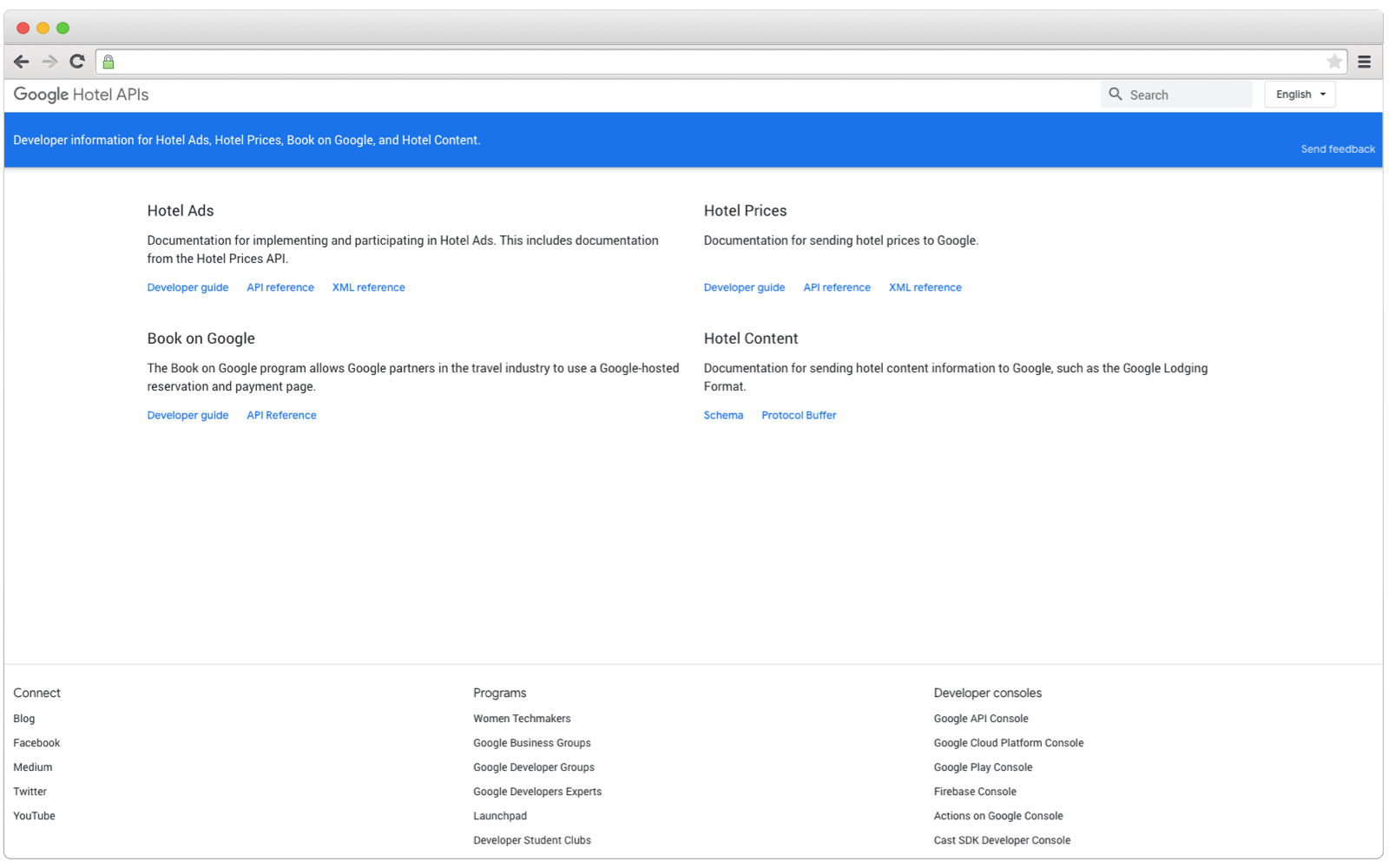1389x868 pixels.
Task: Open the English language dropdown
Action: click(1300, 95)
